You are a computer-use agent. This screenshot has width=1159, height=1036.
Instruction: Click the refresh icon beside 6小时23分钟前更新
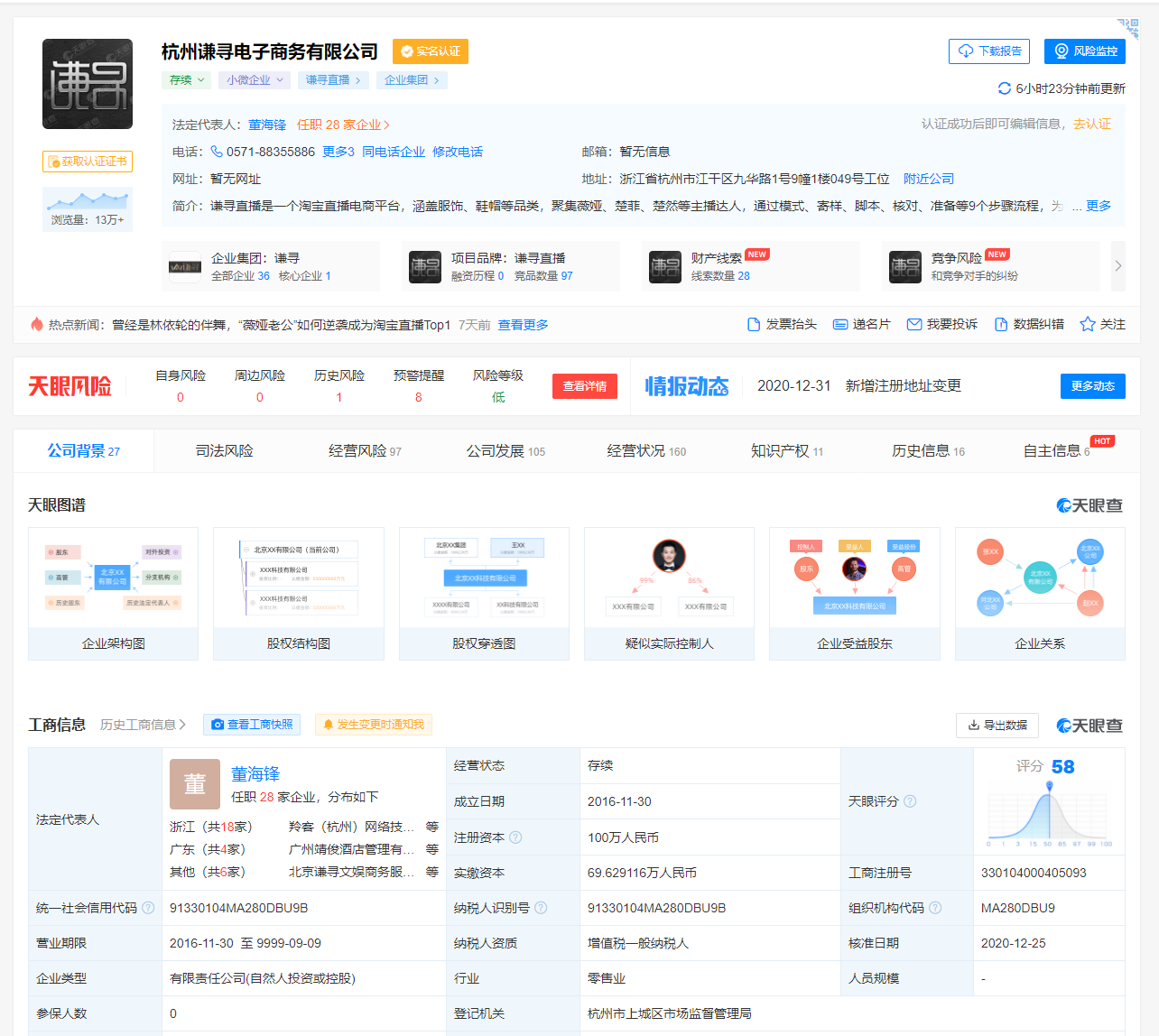1004,88
